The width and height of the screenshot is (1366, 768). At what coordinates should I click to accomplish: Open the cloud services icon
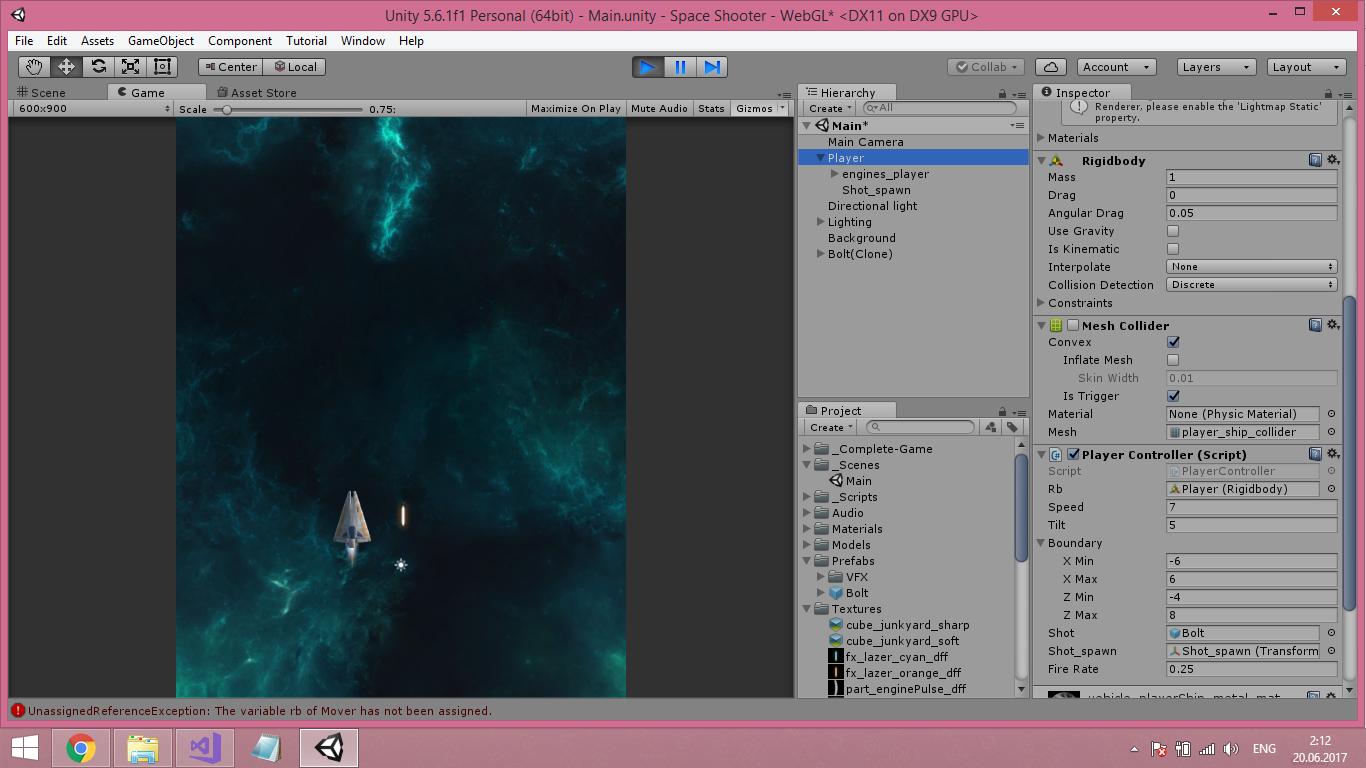pyautogui.click(x=1050, y=67)
